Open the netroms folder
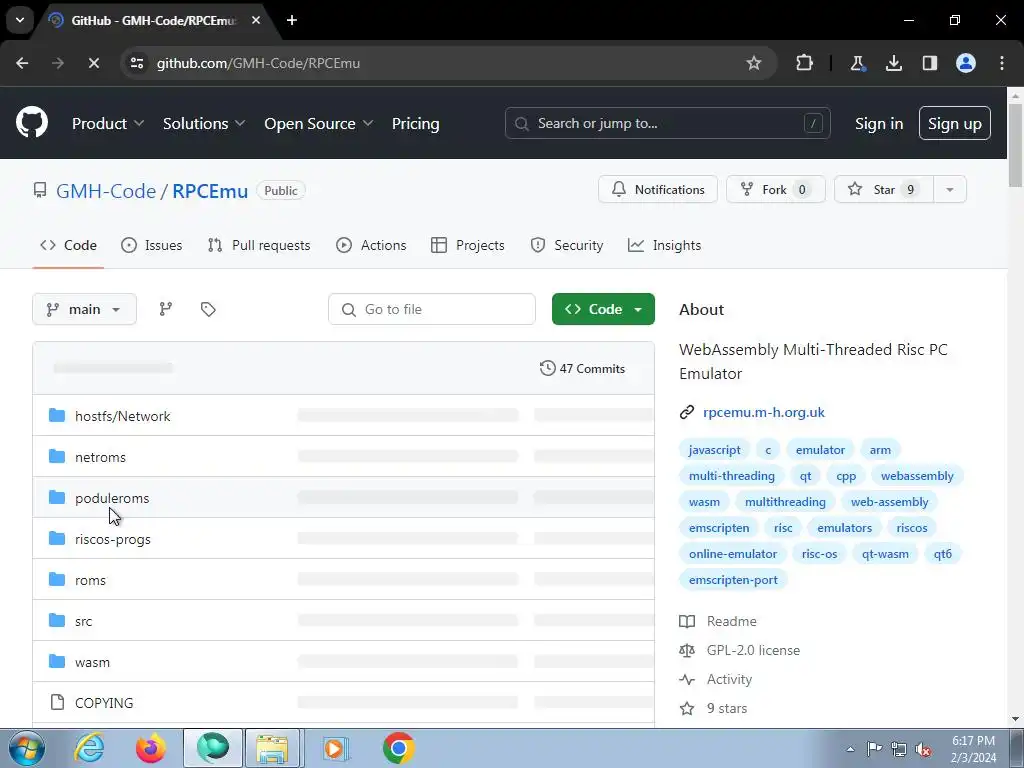This screenshot has width=1024, height=768. point(100,457)
